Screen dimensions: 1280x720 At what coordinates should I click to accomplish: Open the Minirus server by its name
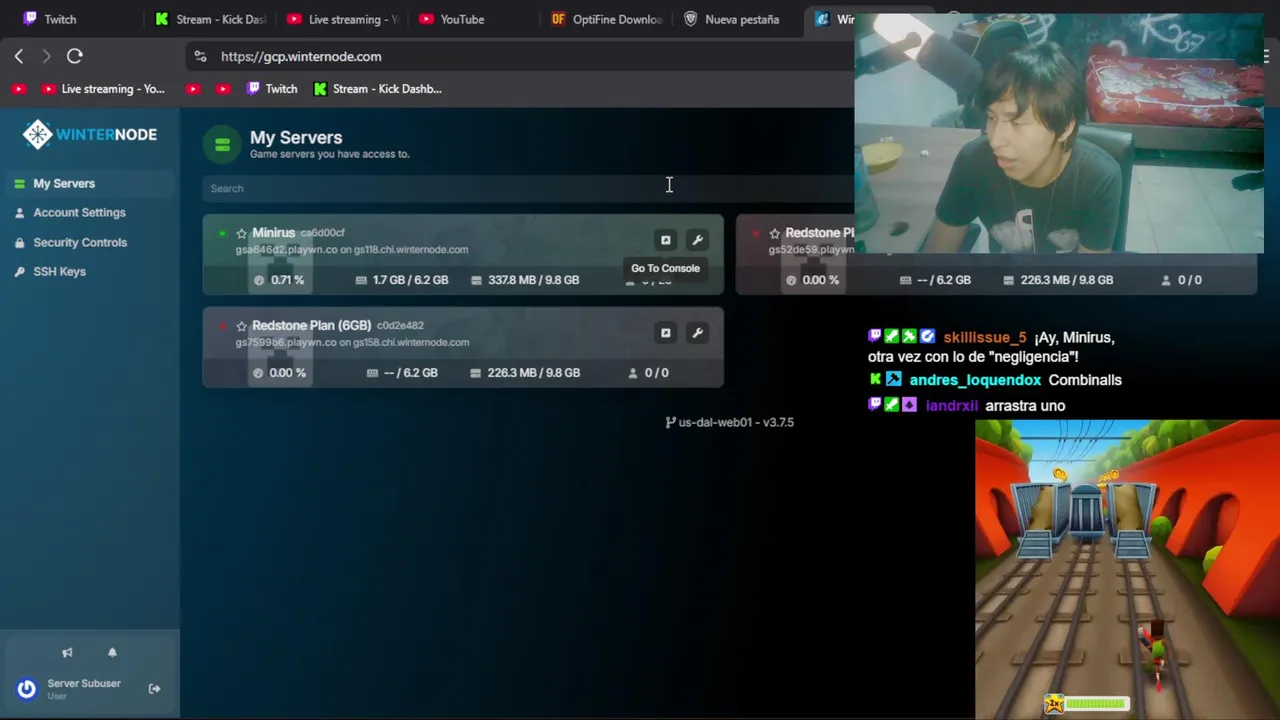pos(273,233)
